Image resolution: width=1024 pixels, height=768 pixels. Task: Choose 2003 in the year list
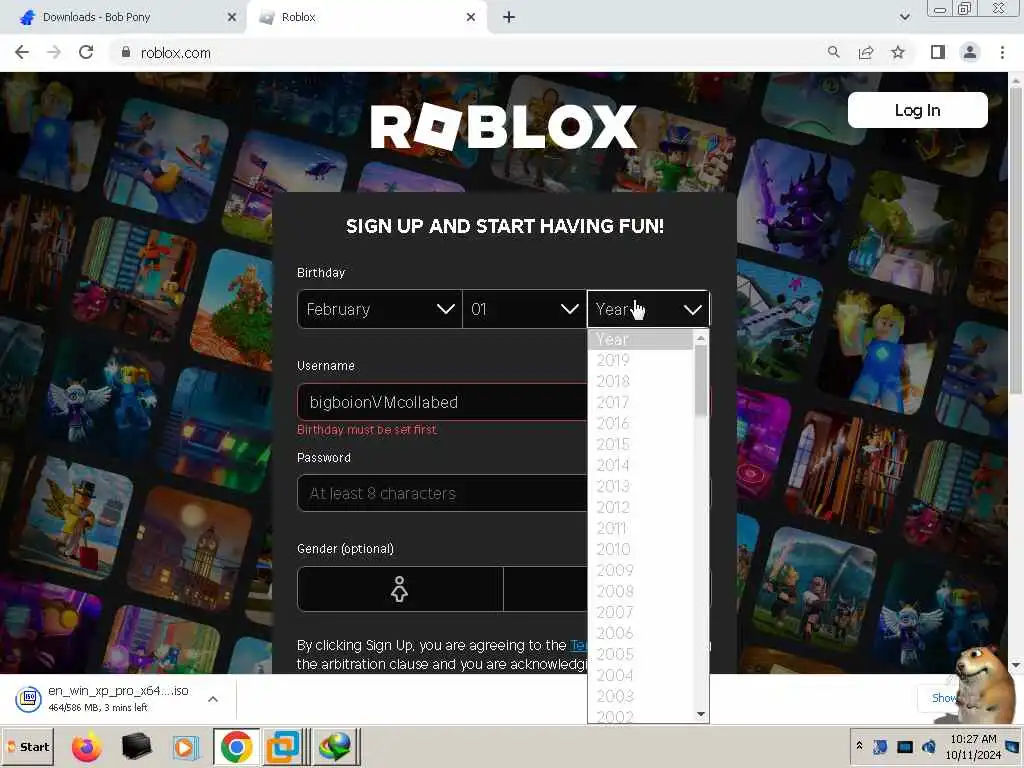pos(640,696)
